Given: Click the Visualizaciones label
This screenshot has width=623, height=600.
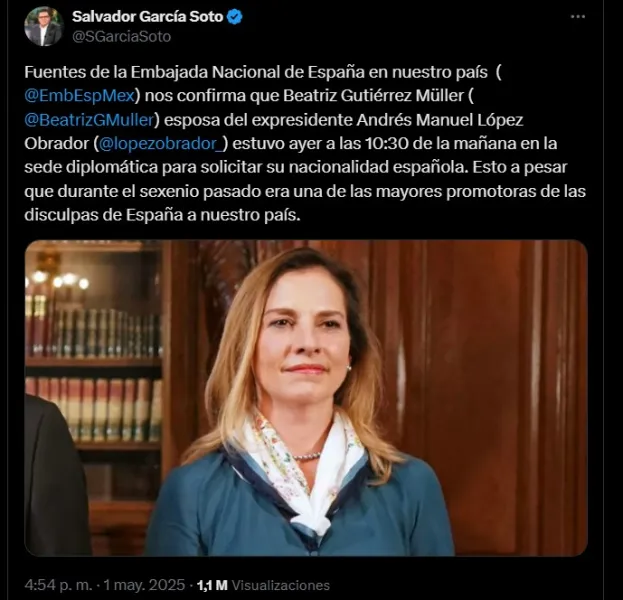Looking at the screenshot, I should coord(281,585).
